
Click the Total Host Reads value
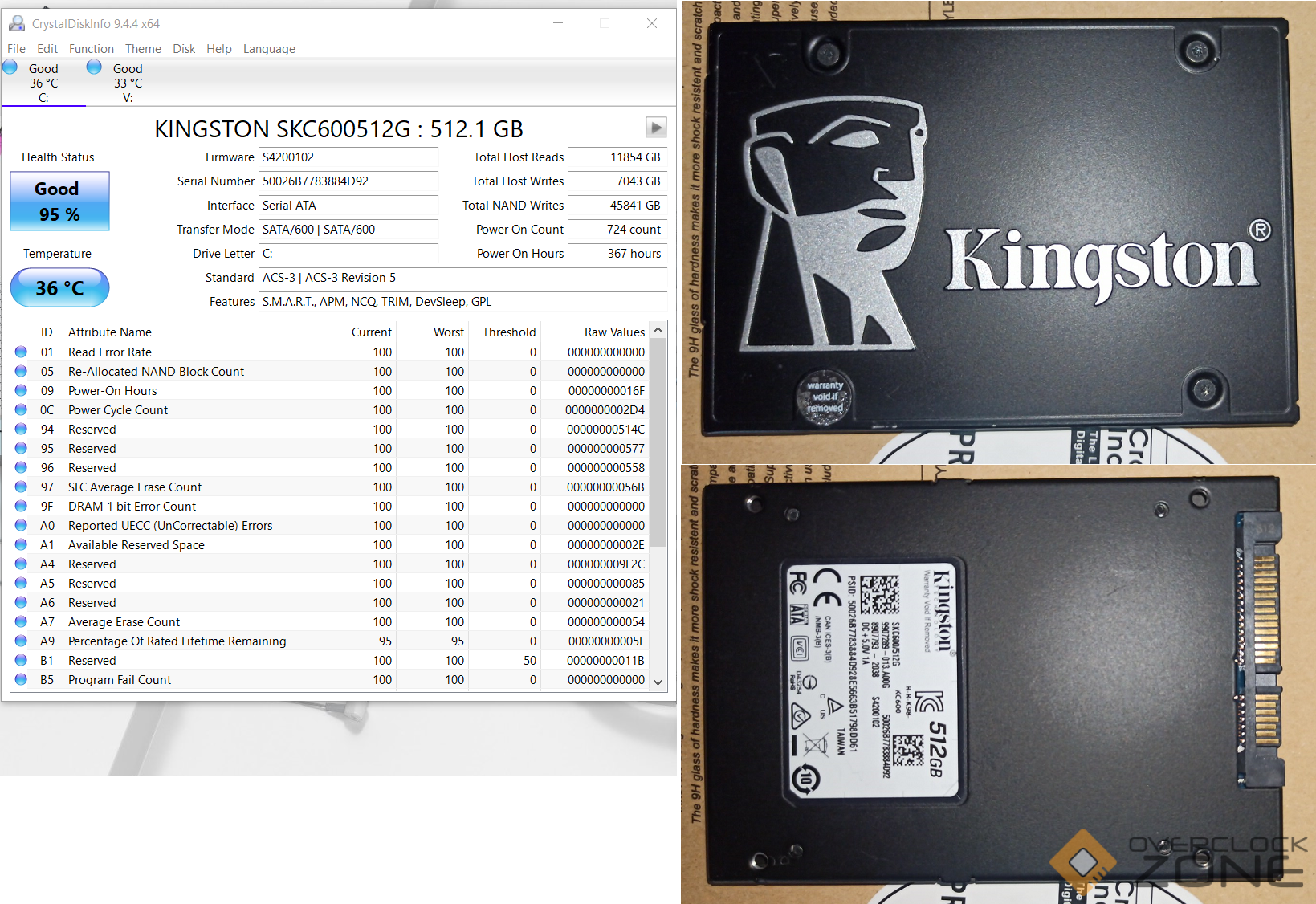[x=617, y=157]
